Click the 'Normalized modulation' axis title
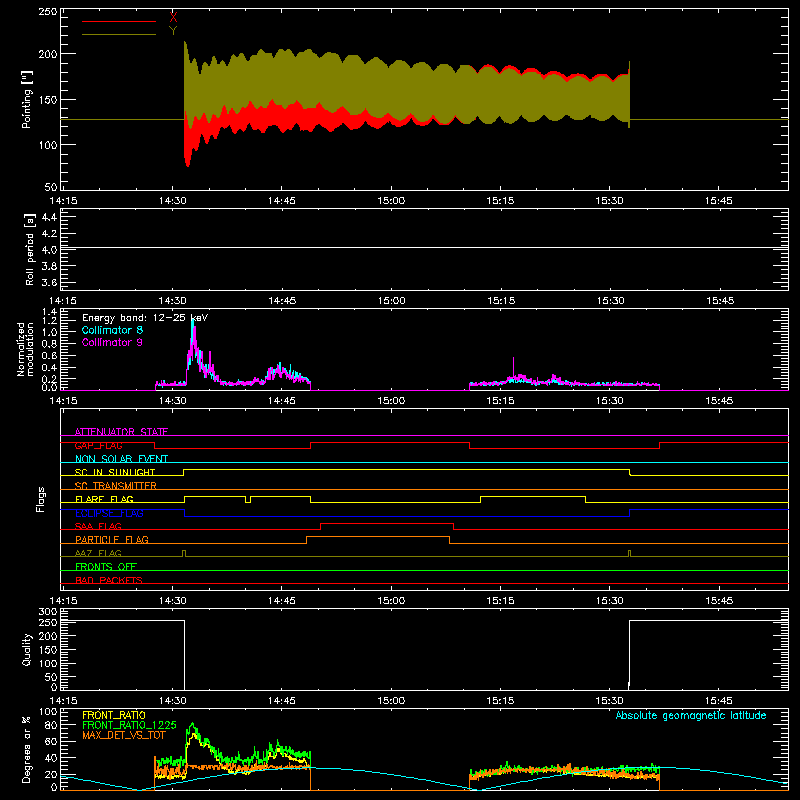This screenshot has height=800, width=800. click(26, 349)
